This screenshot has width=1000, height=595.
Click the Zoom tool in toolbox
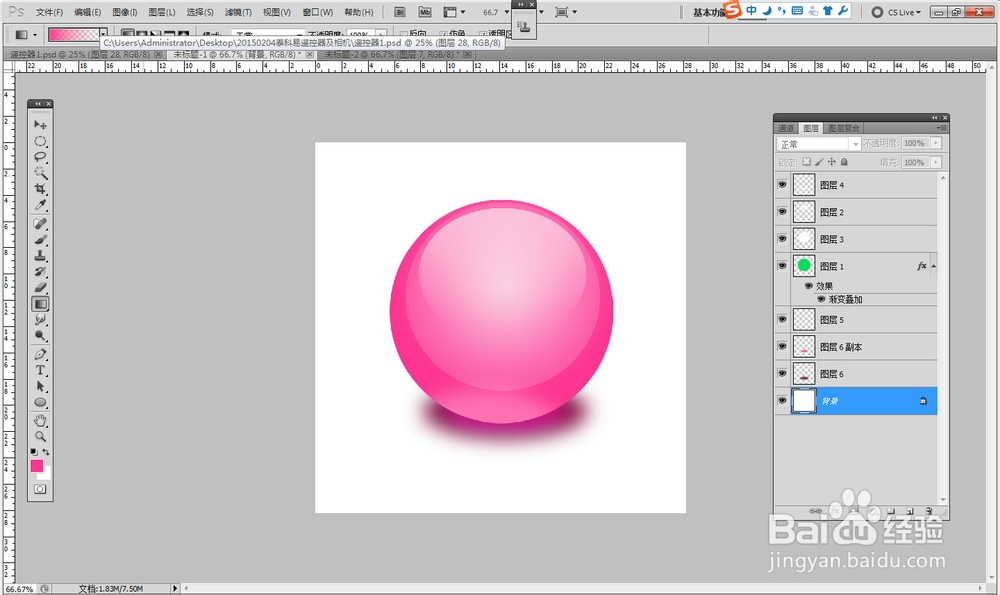(41, 437)
